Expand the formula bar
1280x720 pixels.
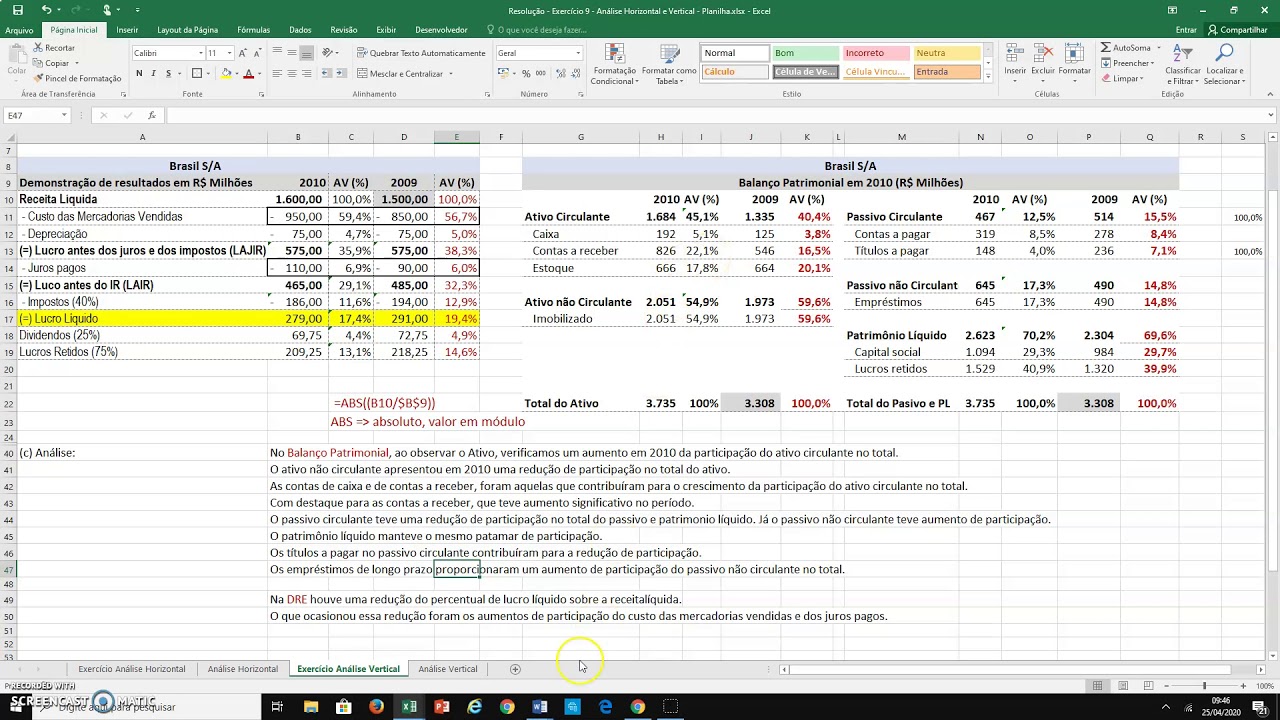click(1271, 115)
